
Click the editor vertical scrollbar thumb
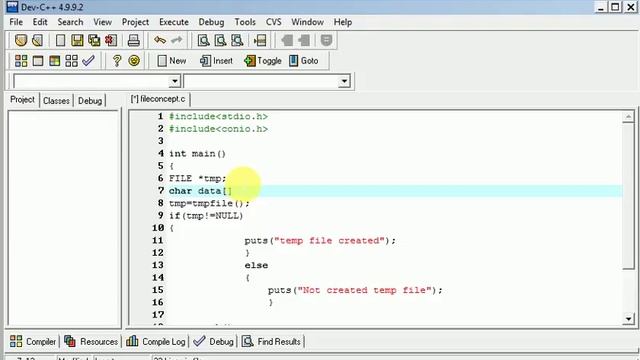coord(628,196)
